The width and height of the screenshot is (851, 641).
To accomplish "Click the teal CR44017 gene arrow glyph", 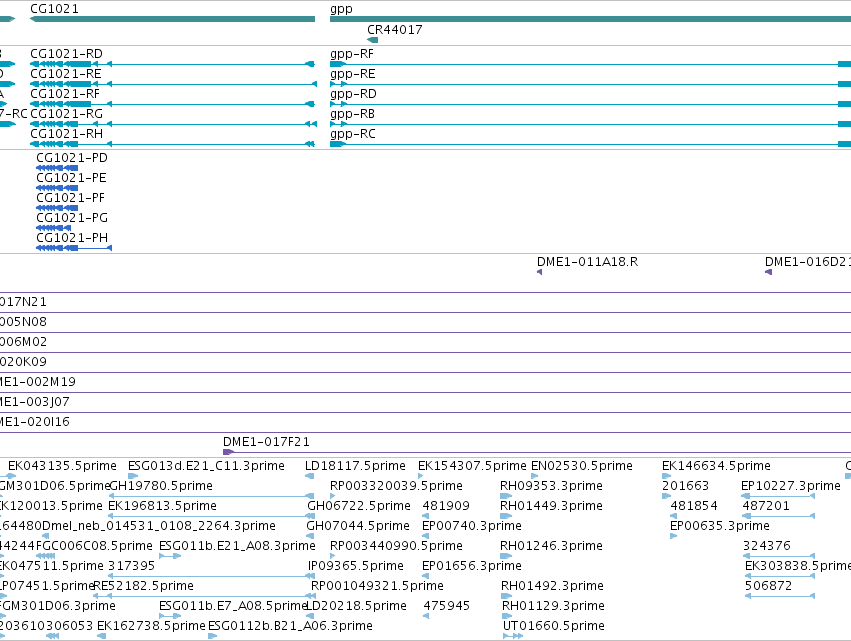I will click(372, 40).
